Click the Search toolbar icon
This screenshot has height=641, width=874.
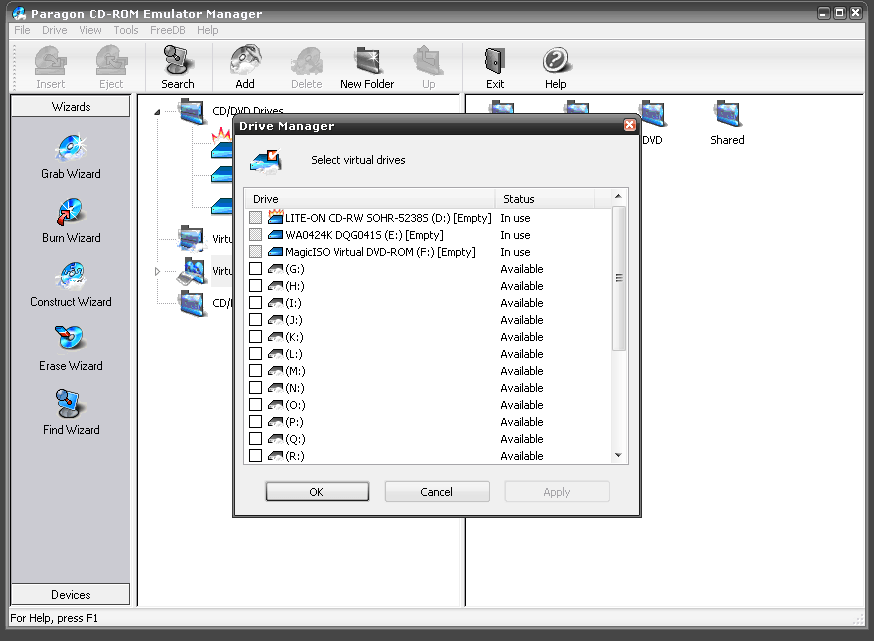(177, 60)
